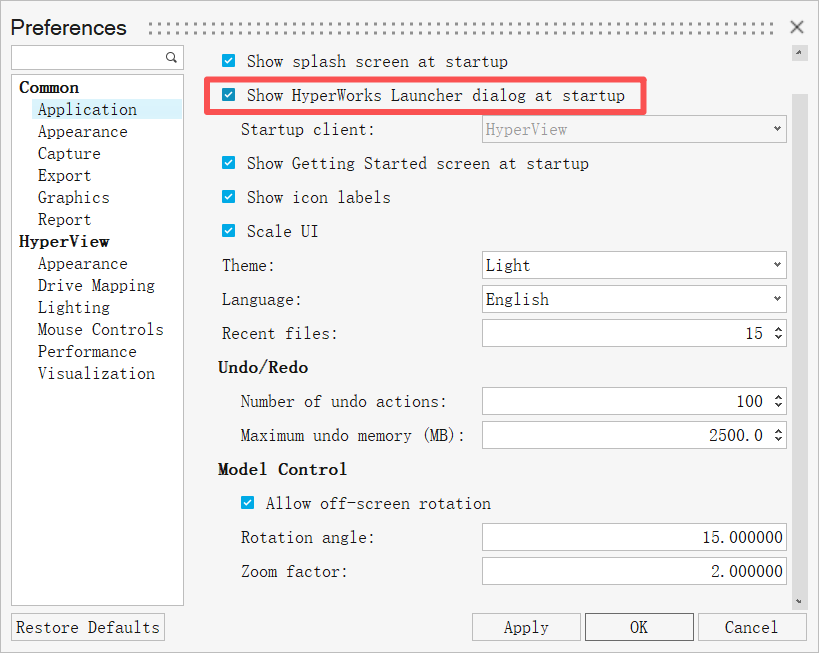The height and width of the screenshot is (653, 819).
Task: Go to Mouse Controls settings
Action: pyautogui.click(x=100, y=330)
